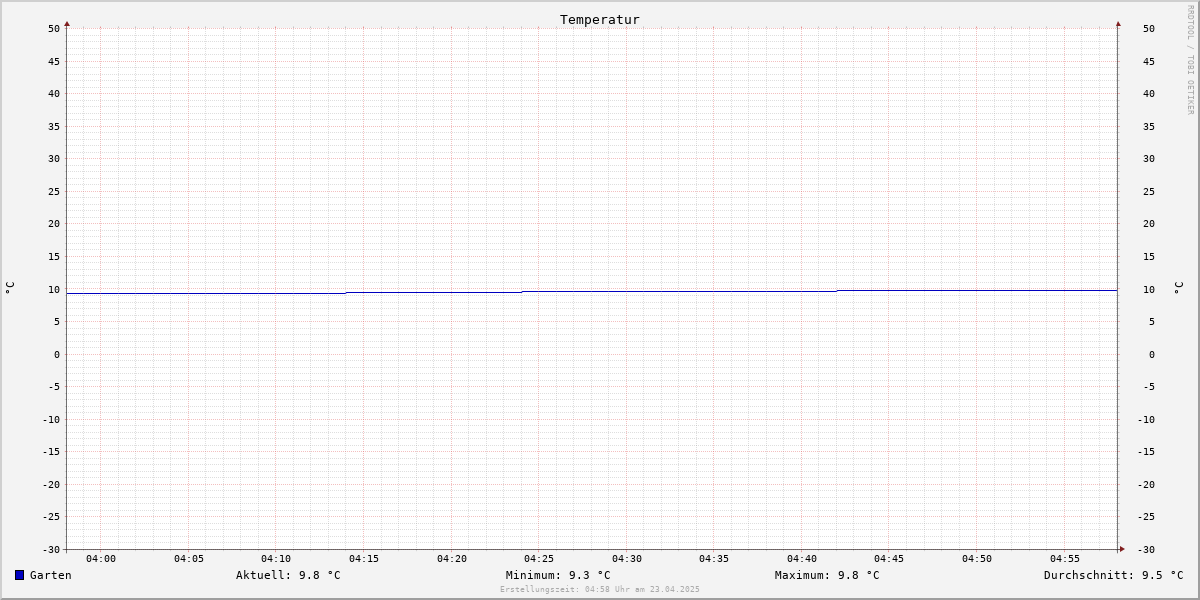Click the 04:30 time axis label
1200x600 pixels.
pyautogui.click(x=627, y=558)
